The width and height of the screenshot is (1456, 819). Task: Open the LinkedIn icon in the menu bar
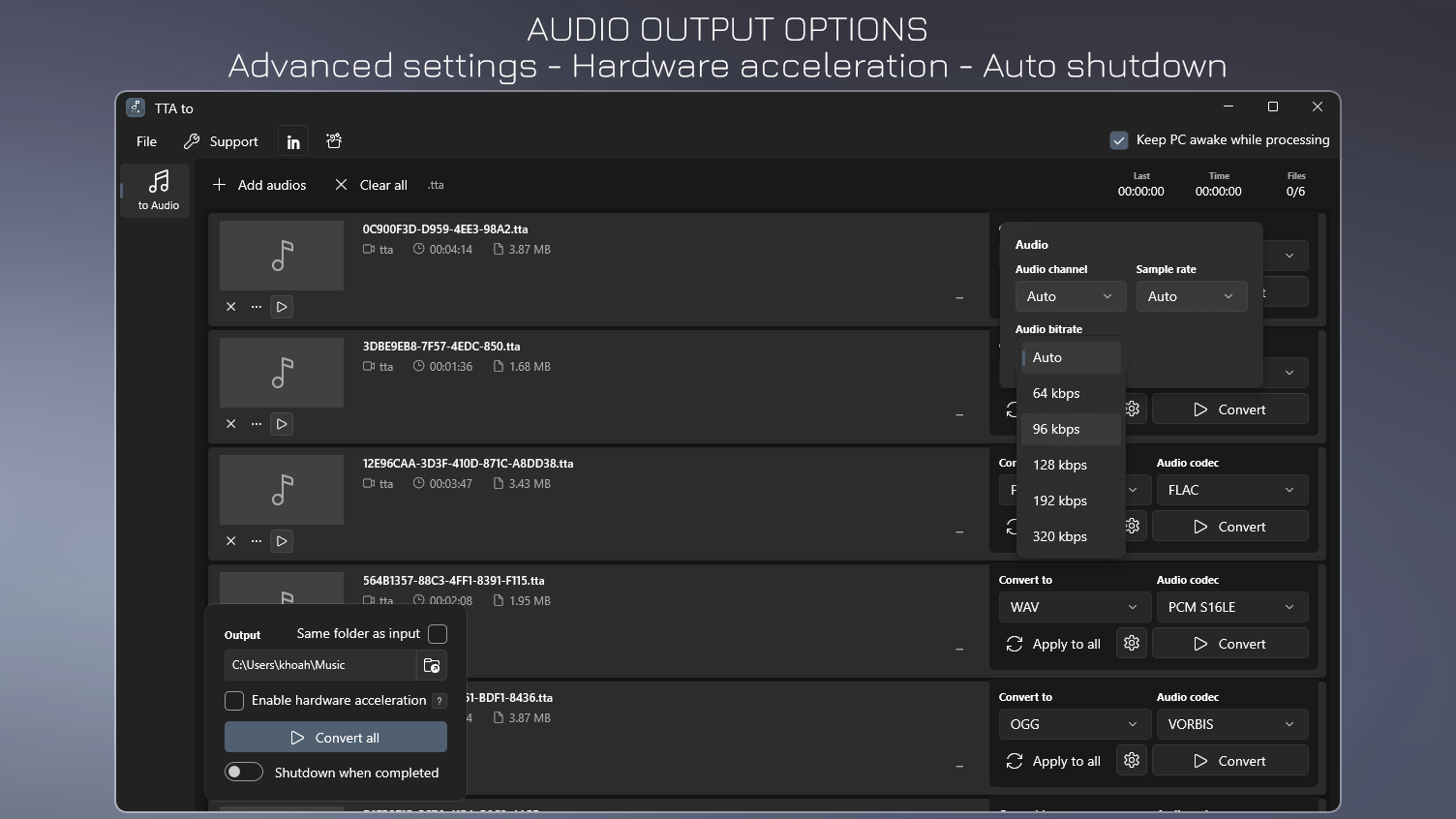pos(293,141)
